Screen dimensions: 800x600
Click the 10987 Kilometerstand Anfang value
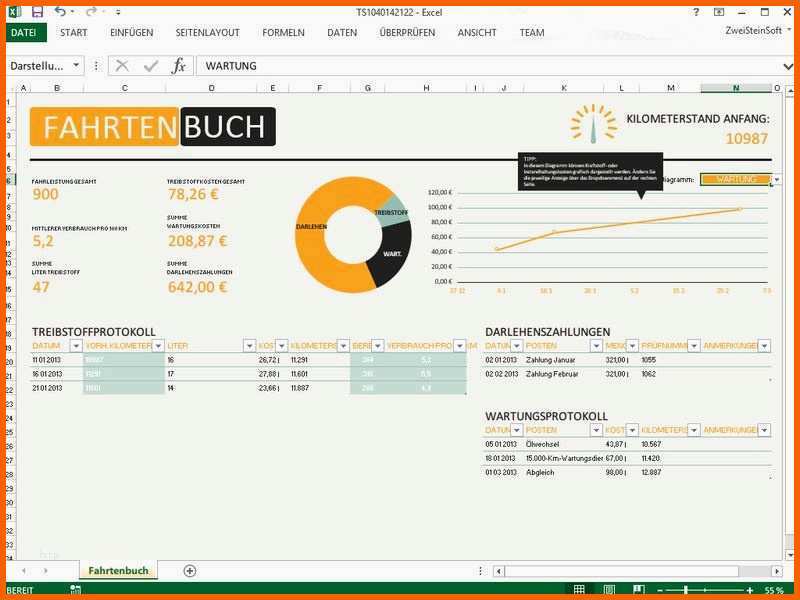coord(746,138)
